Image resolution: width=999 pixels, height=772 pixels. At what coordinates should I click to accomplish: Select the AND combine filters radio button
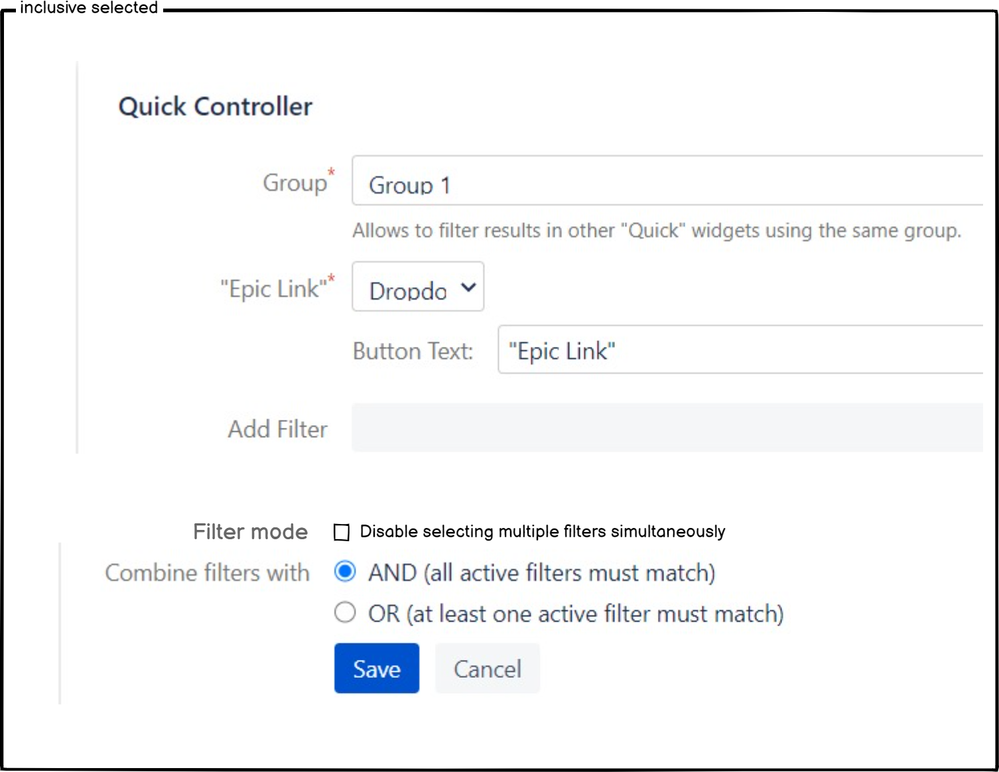coord(345,572)
